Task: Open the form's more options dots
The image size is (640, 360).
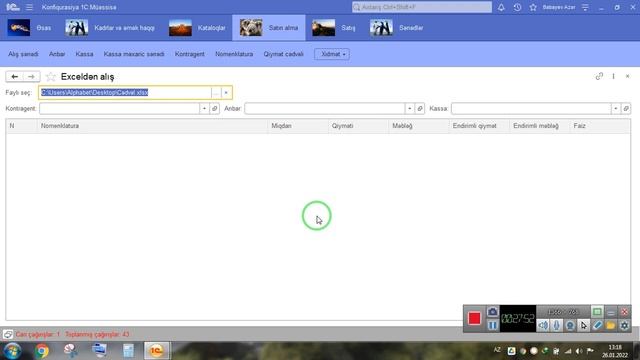Action: click(613, 76)
